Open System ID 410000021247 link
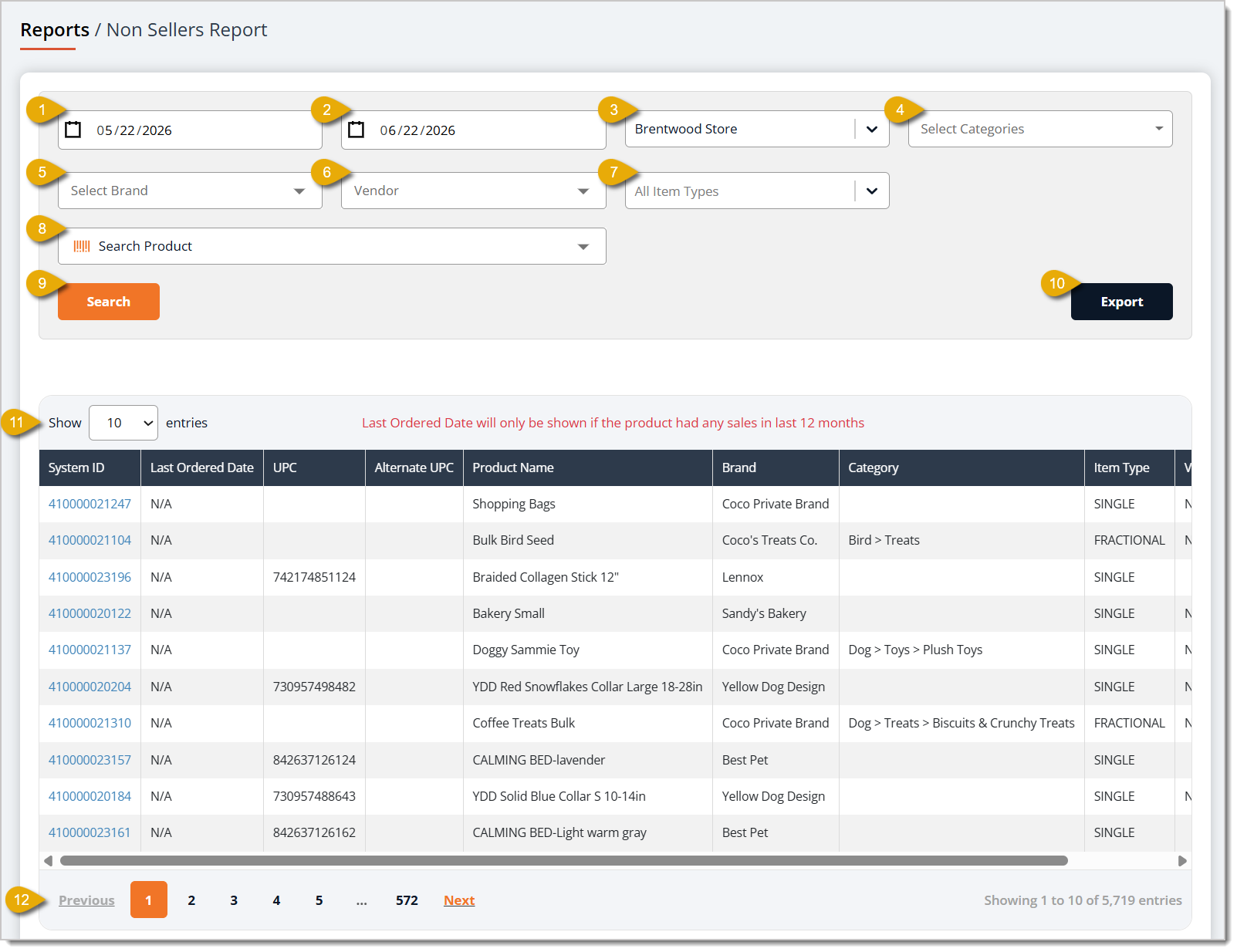Screen dimensions: 1237x952 90,504
